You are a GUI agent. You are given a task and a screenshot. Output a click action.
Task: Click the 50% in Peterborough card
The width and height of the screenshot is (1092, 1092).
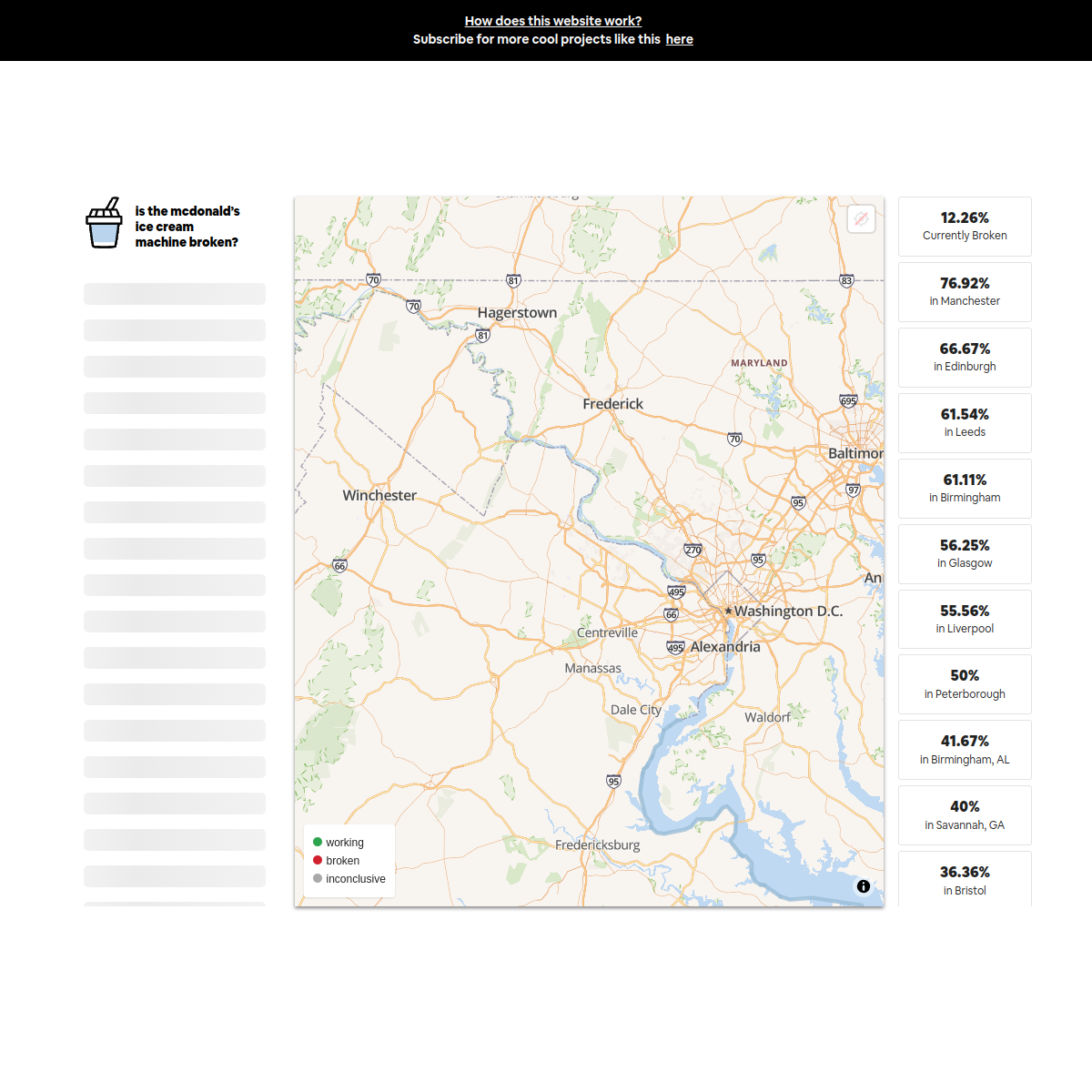pos(965,684)
